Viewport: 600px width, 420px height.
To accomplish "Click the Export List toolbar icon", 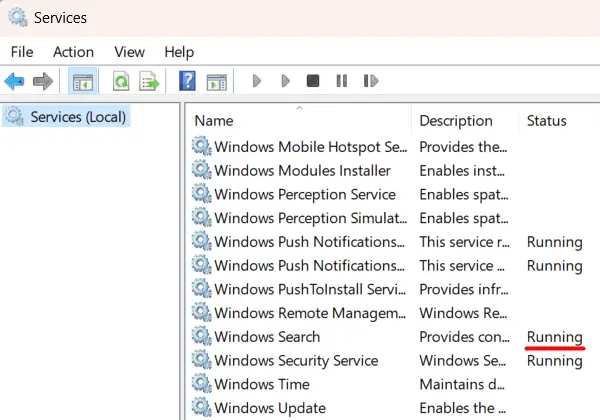I will point(149,81).
